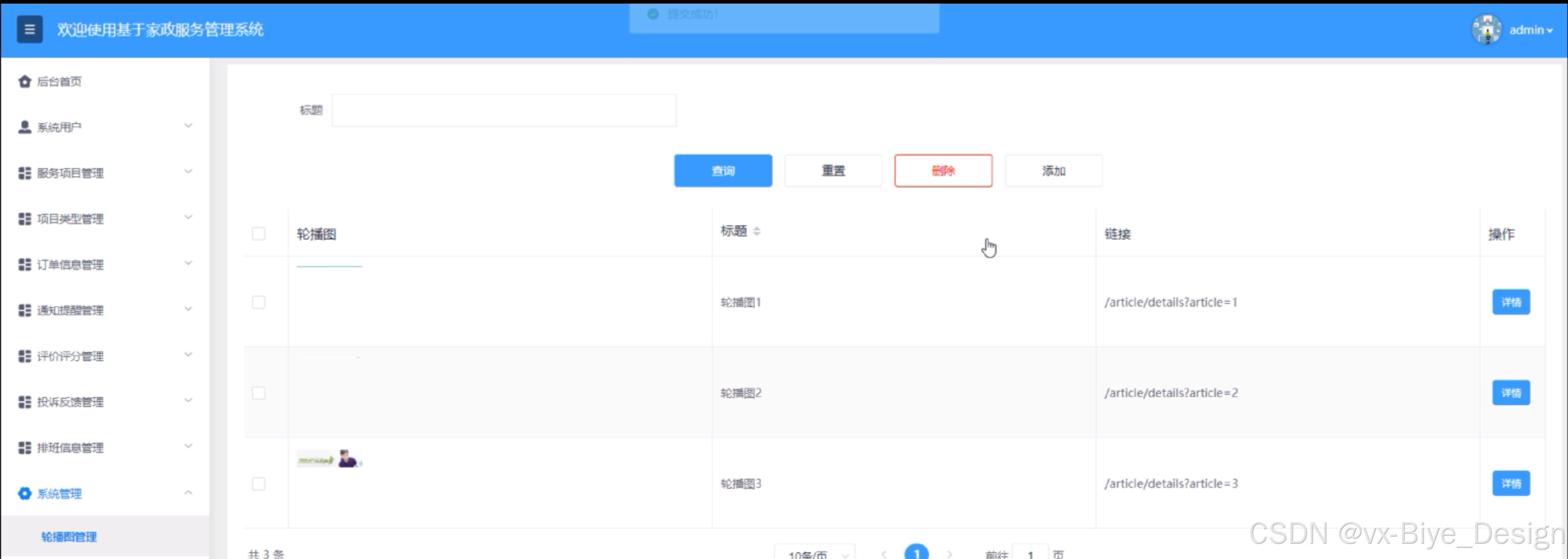Check the 轮播图1 row checkbox
The image size is (1568, 559).
coord(259,302)
